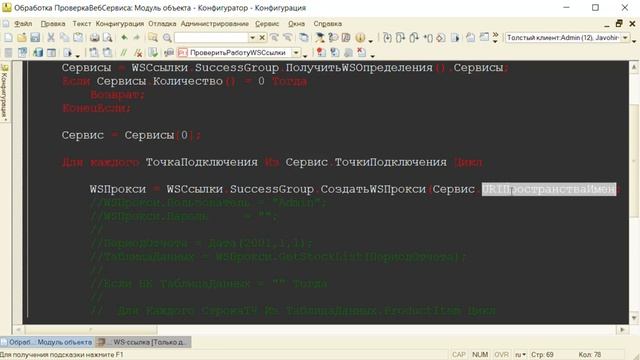
Task: Click the NUM indicator in status bar
Action: click(480, 355)
